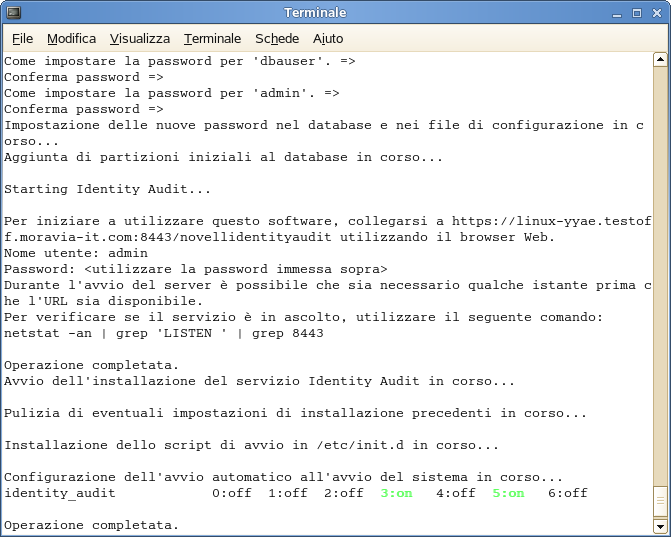Viewport: 671px width, 537px height.
Task: Click the scrollbar track above the thumb
Action: (x=660, y=274)
